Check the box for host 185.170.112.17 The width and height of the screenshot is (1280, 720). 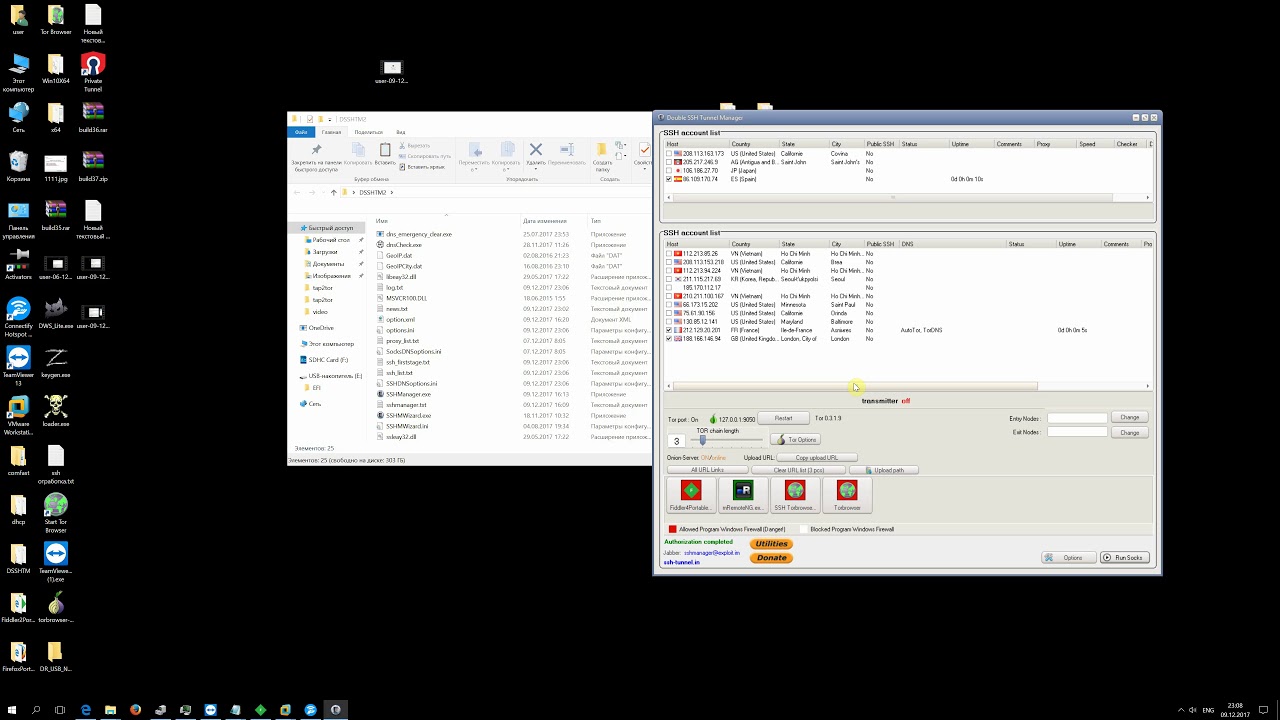click(669, 288)
